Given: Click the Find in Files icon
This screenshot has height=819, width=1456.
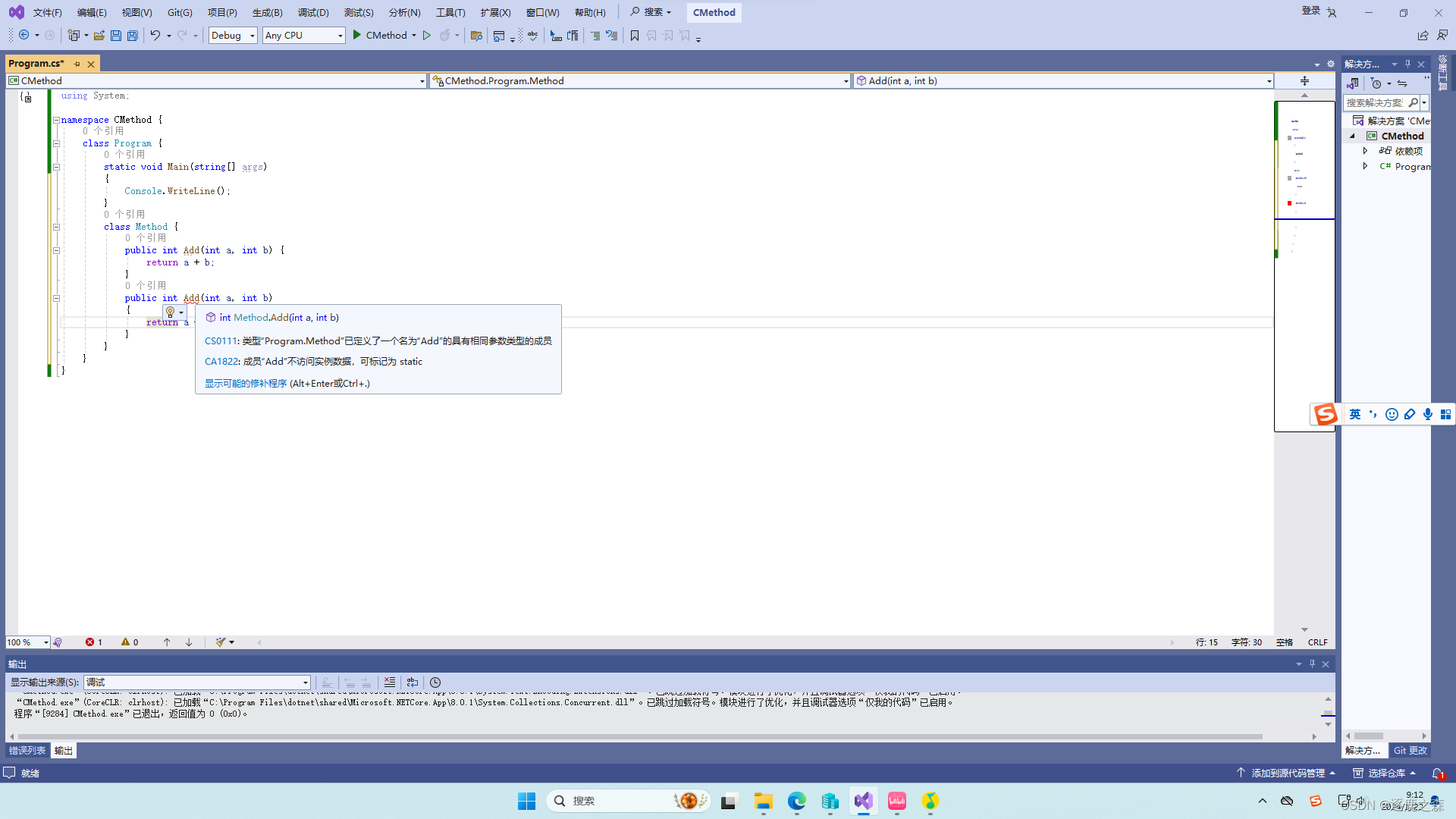Looking at the screenshot, I should click(476, 36).
